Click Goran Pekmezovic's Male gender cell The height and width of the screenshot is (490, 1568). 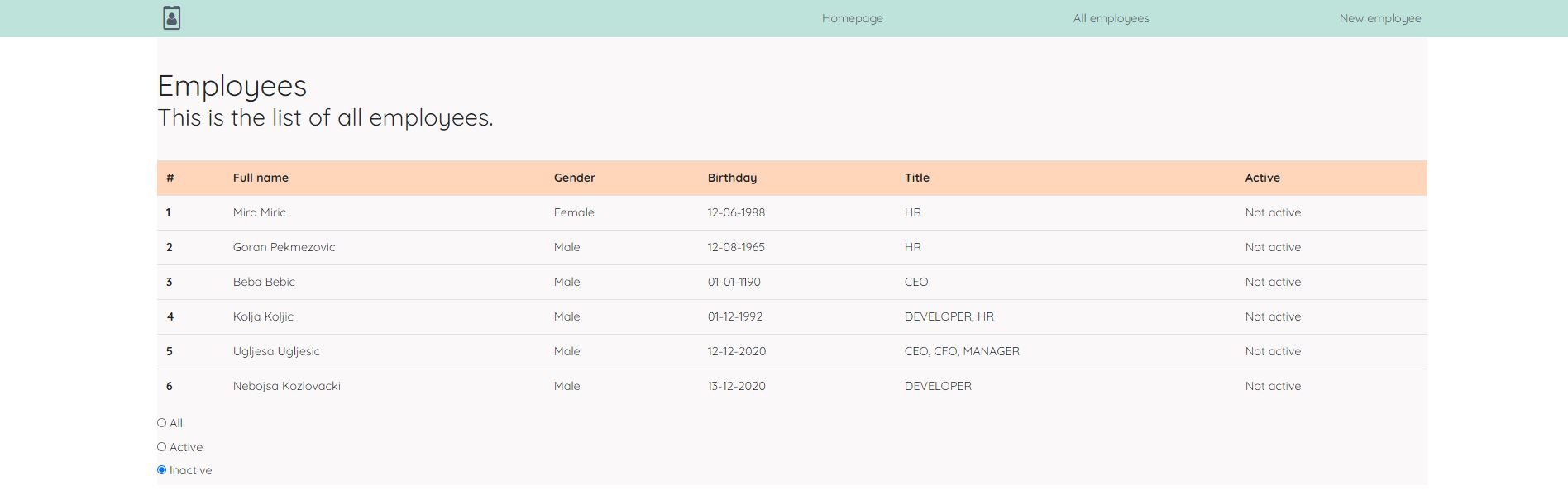pos(567,247)
